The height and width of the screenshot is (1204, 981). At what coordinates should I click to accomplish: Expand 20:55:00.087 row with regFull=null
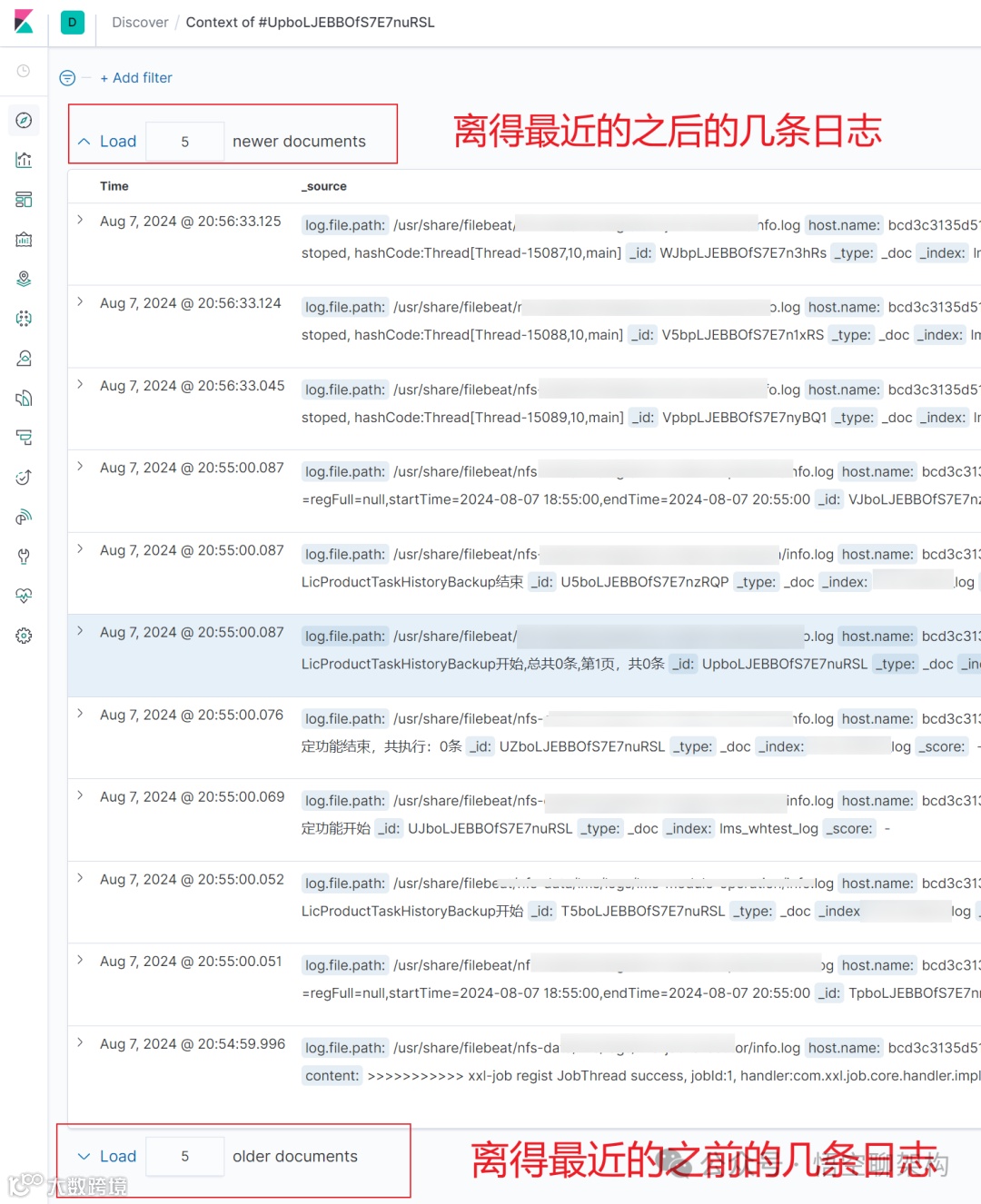point(80,466)
